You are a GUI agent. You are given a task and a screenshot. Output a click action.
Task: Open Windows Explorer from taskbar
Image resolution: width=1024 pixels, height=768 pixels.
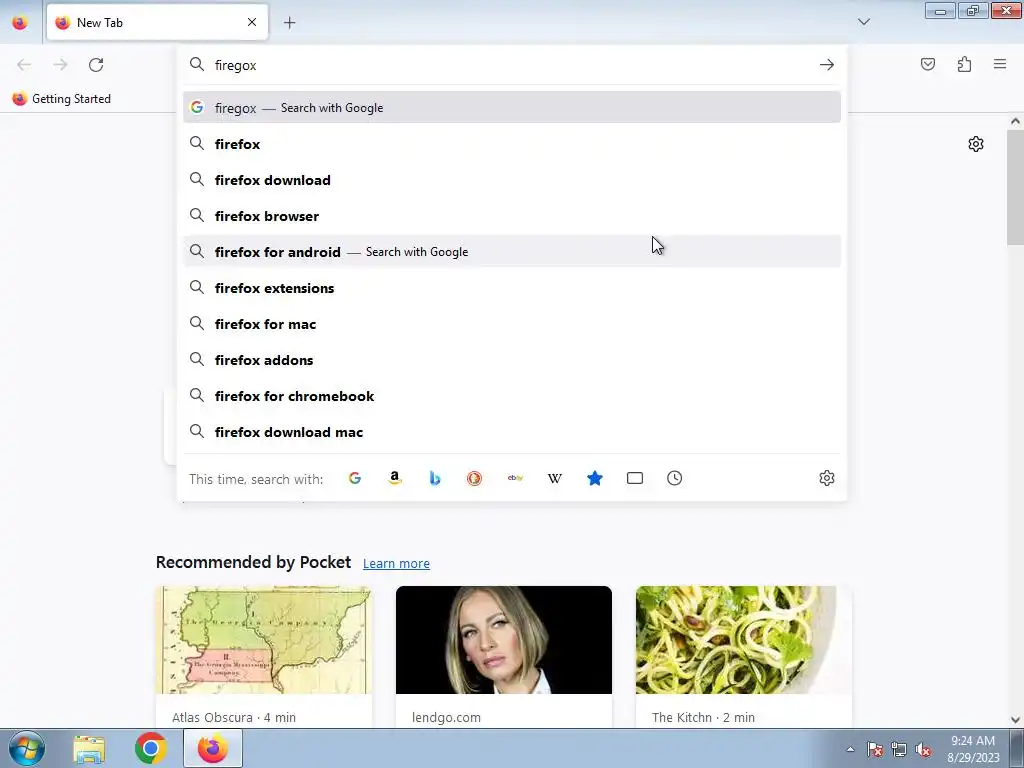tap(89, 748)
